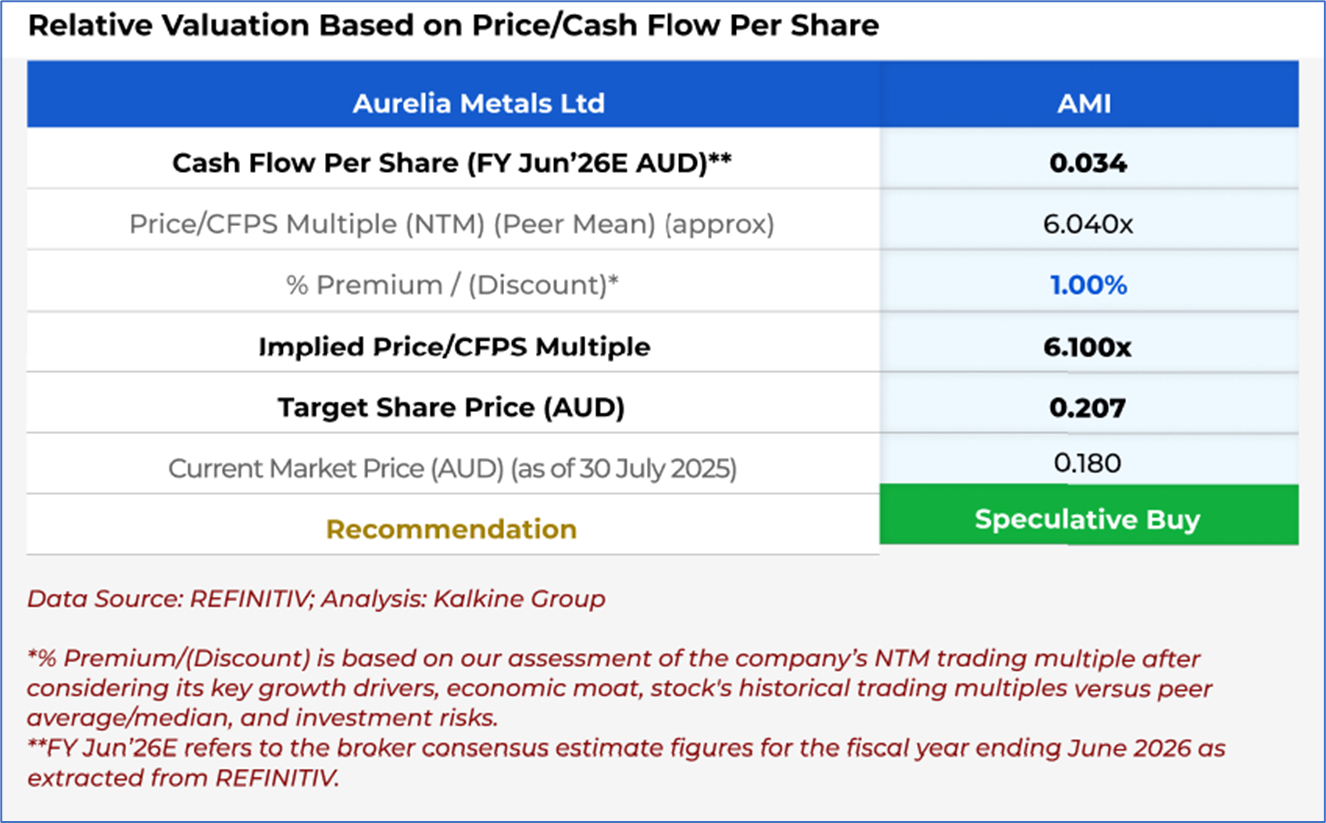Click the Data Source REFINITIV line
Screen dimensions: 1326x823
click(x=316, y=599)
